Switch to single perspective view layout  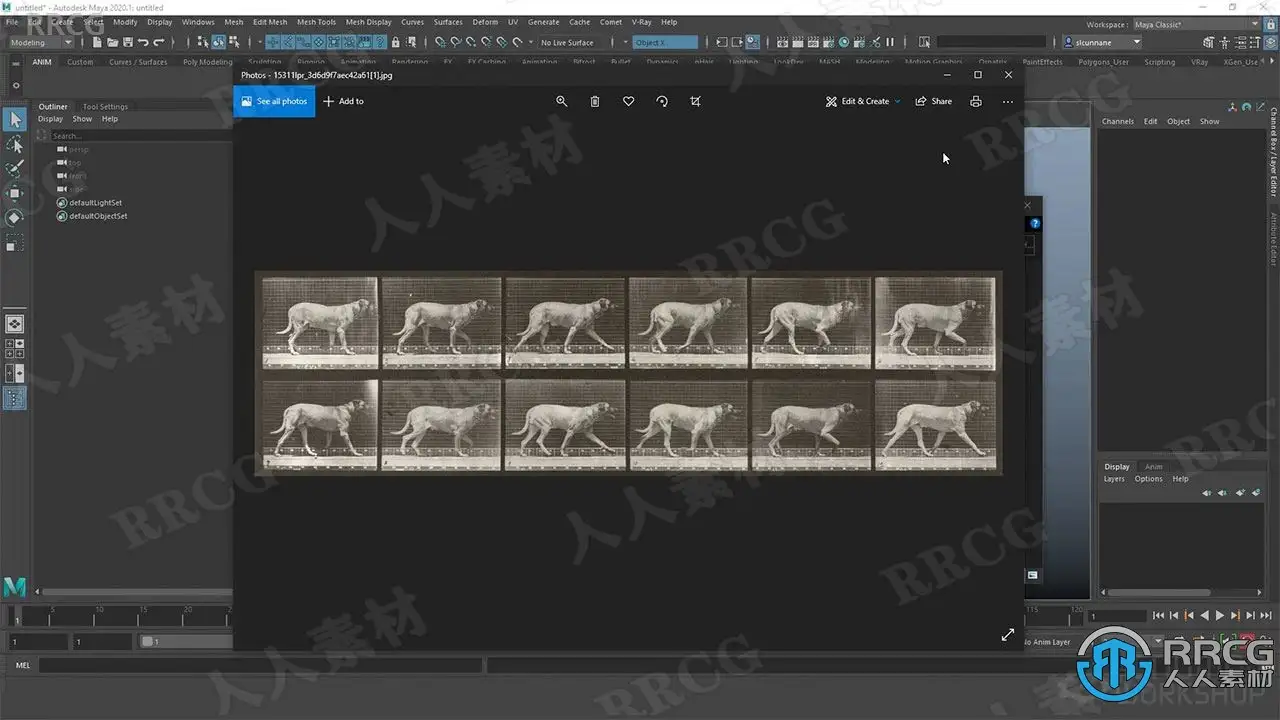[x=15, y=324]
